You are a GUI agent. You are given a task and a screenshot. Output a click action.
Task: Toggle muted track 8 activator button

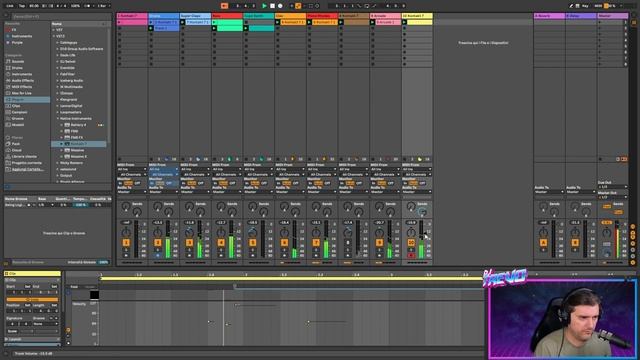(348, 242)
